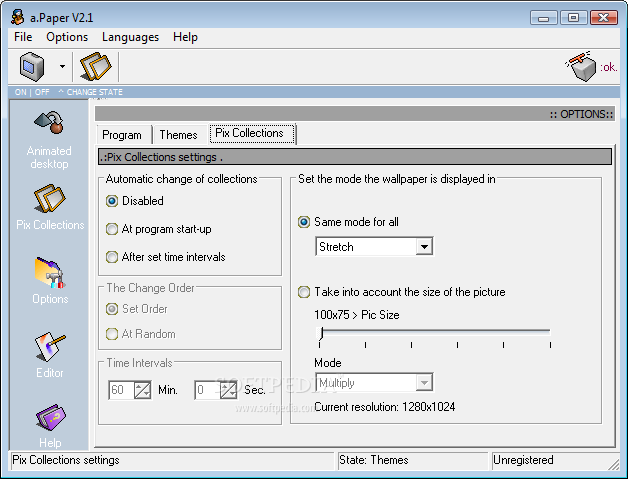Image resolution: width=628 pixels, height=479 pixels.
Task: Open the Languages menu
Action: (x=130, y=37)
